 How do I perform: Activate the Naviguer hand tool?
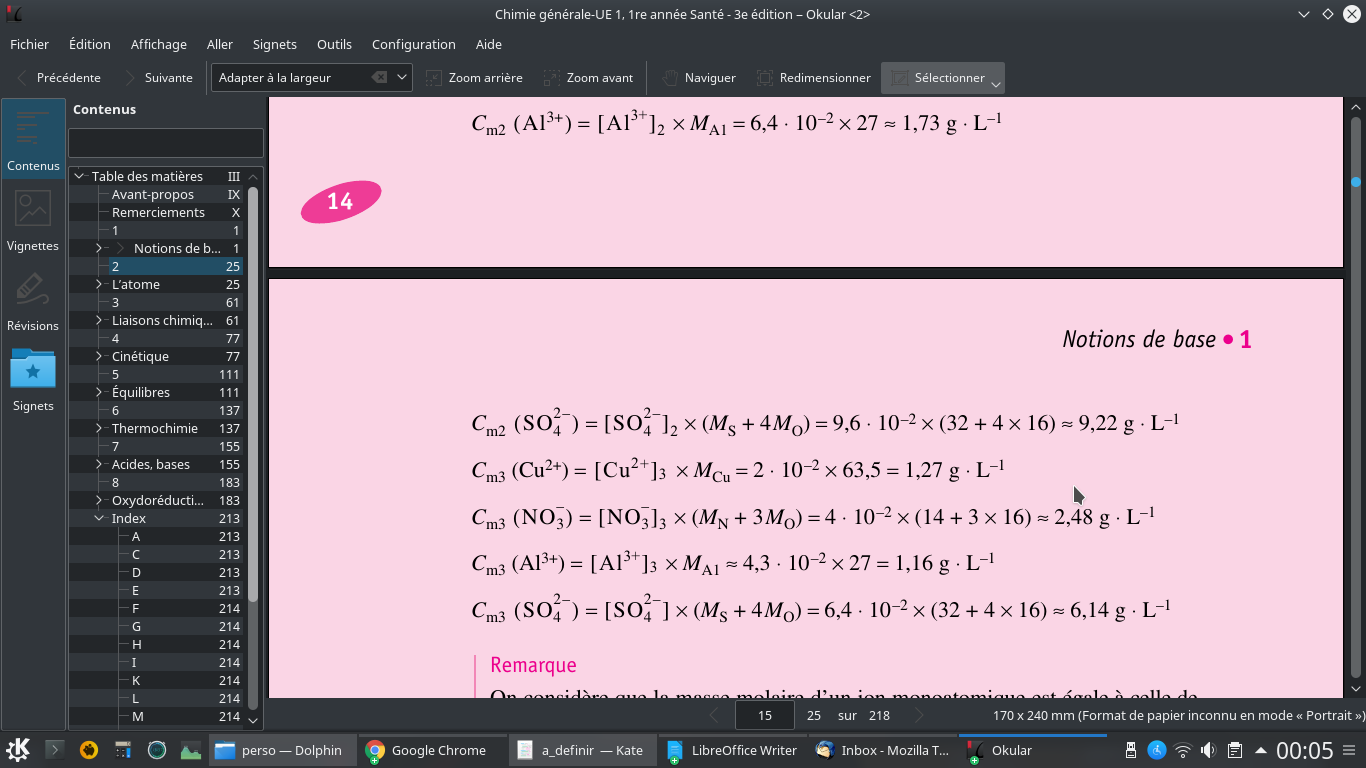pos(698,77)
